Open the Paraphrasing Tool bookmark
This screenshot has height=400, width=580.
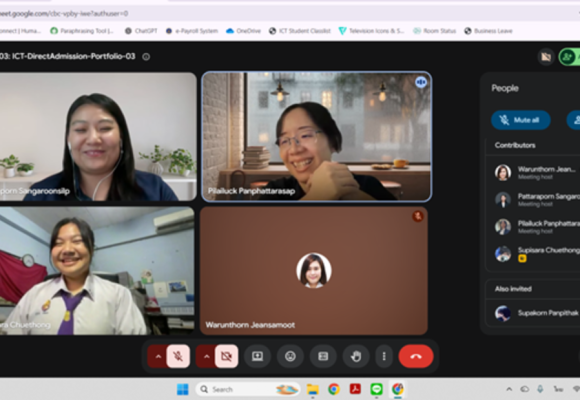click(82, 31)
